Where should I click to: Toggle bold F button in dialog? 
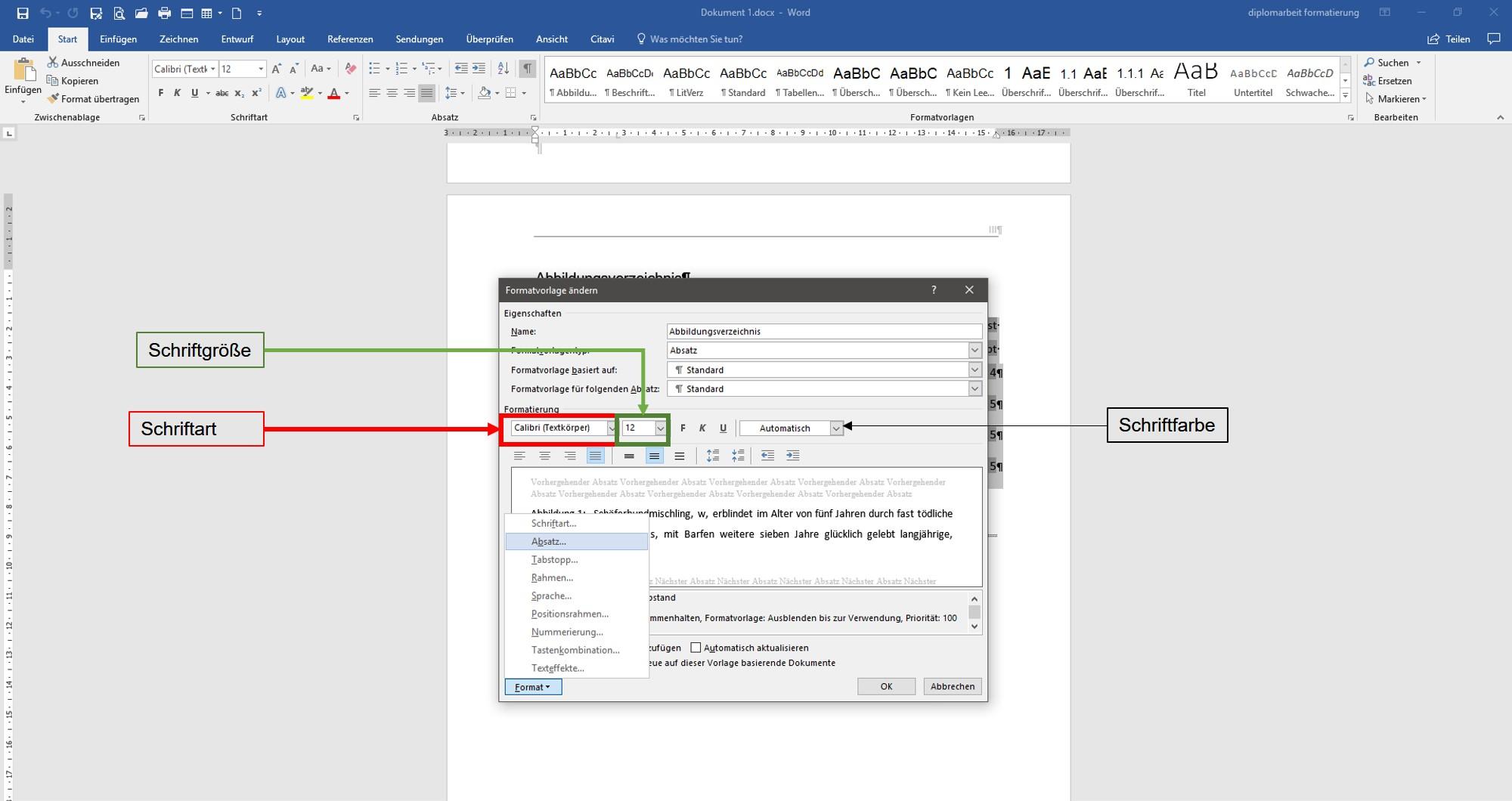point(683,428)
